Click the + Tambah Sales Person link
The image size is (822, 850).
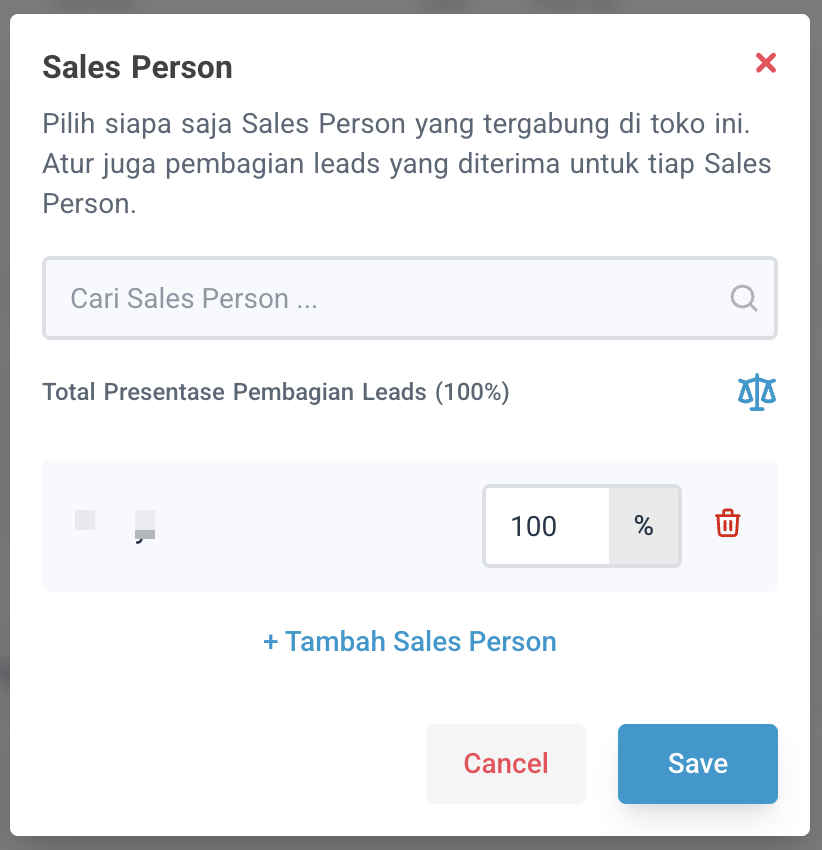(410, 641)
